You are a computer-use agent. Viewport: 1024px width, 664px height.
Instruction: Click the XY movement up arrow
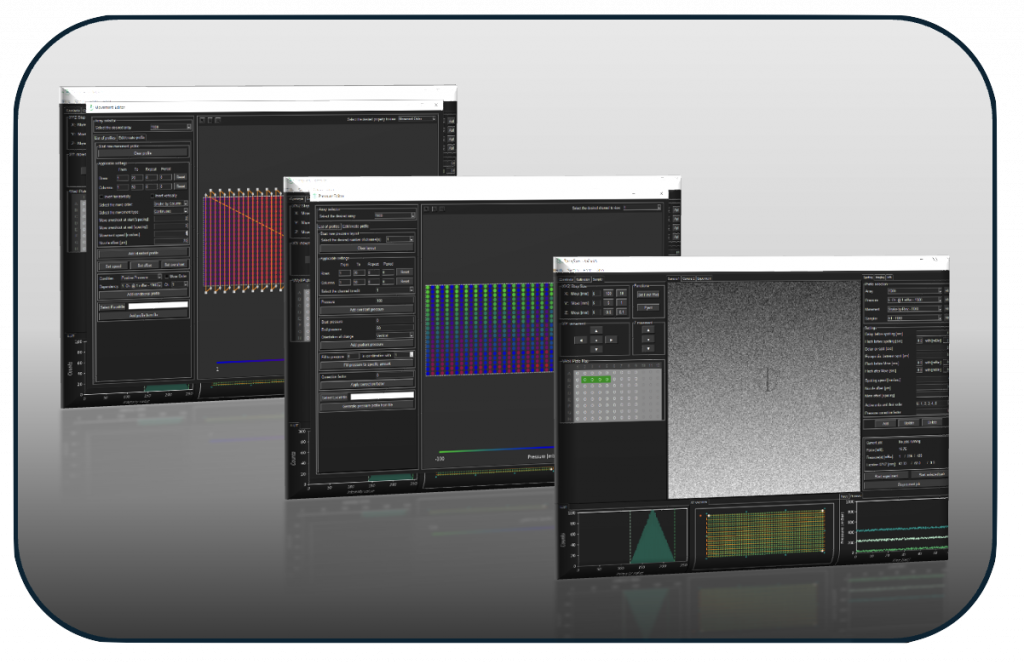point(598,329)
